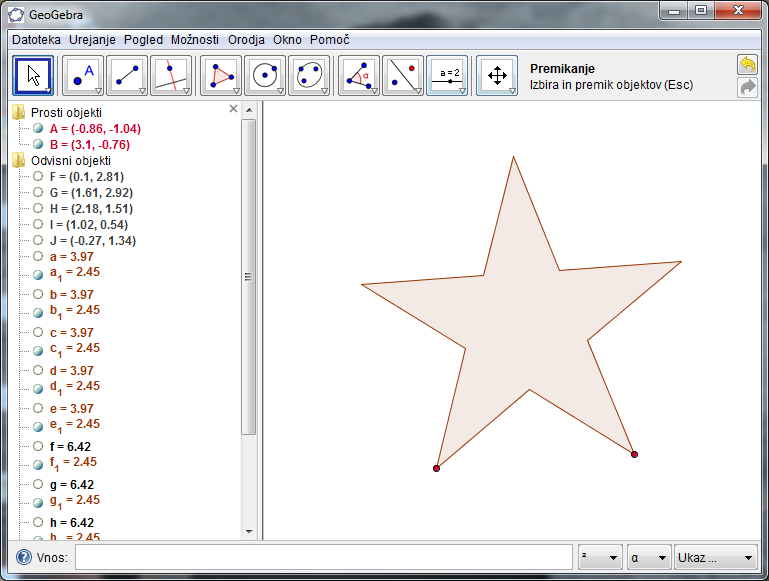Screen dimensions: 769x581
Task: Select the Polygon tool
Action: (x=221, y=76)
